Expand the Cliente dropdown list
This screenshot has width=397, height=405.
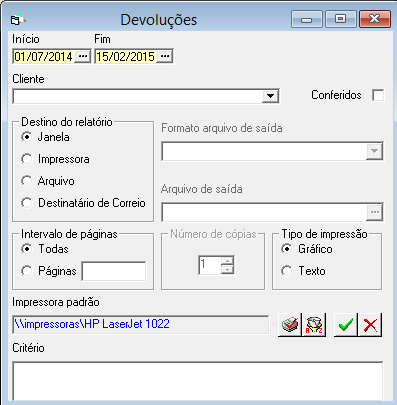point(270,96)
